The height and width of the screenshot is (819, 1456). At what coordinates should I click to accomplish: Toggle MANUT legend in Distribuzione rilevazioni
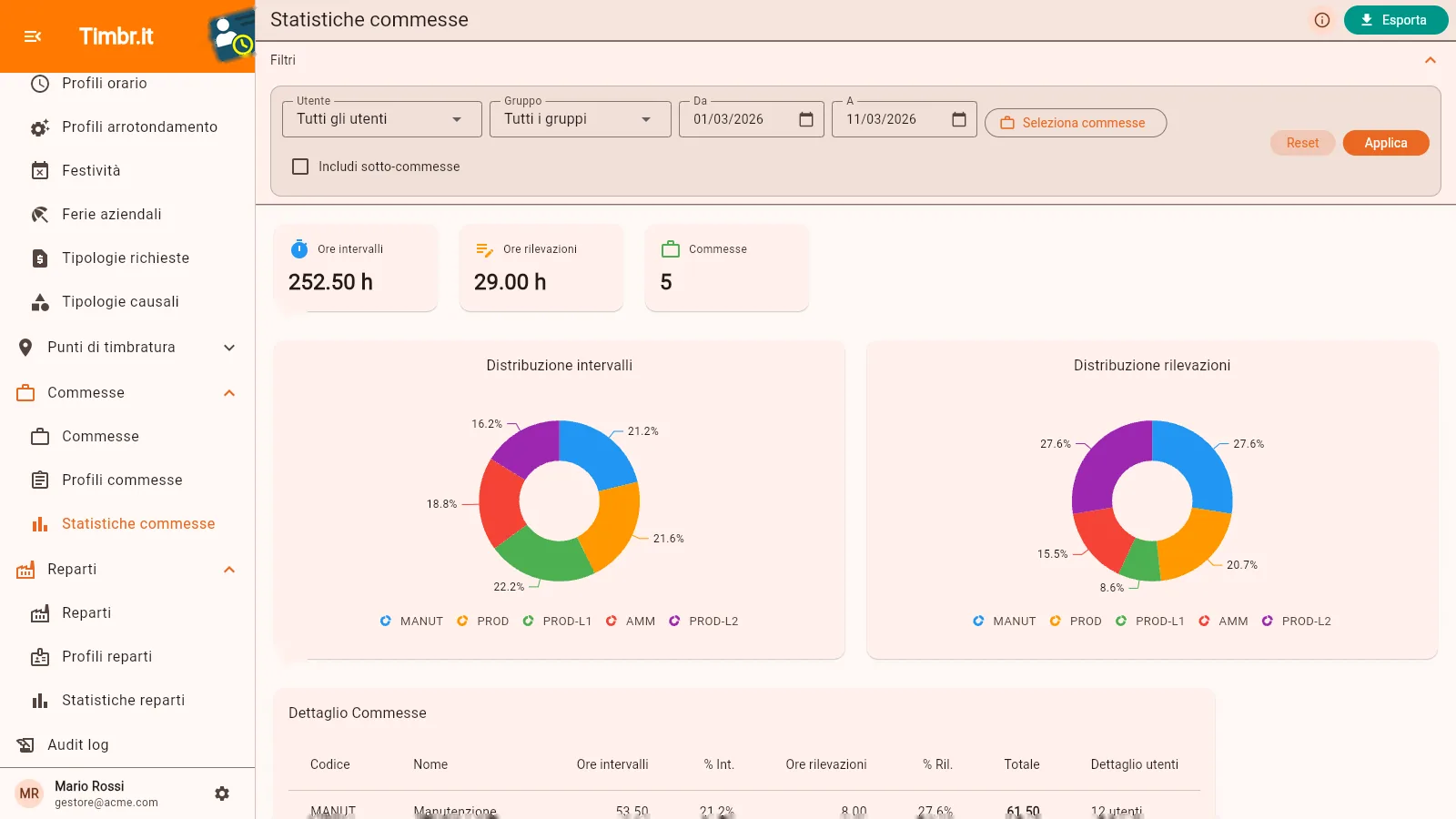click(1005, 622)
